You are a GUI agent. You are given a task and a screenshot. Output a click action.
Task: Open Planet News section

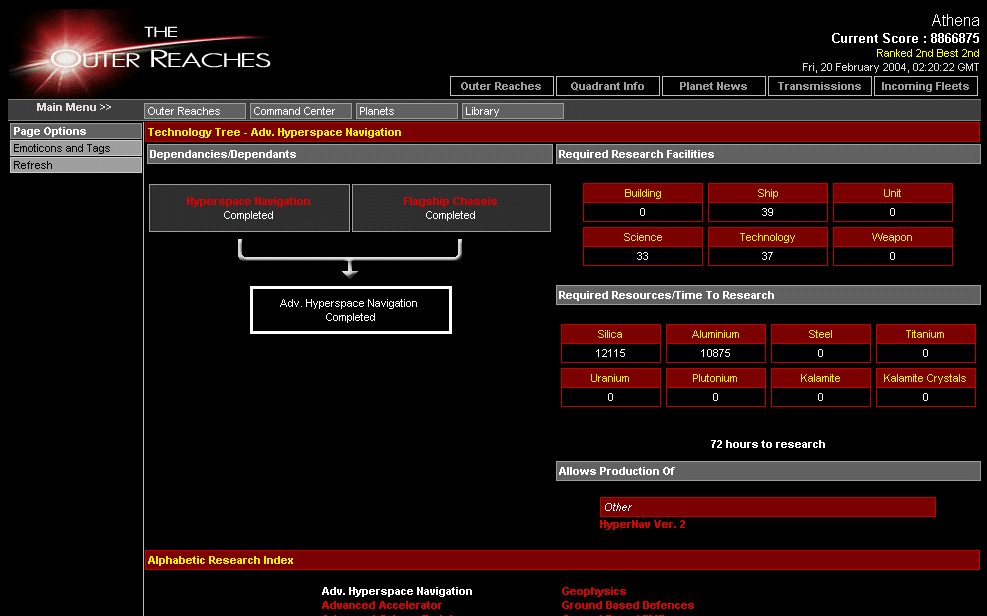pyautogui.click(x=713, y=86)
